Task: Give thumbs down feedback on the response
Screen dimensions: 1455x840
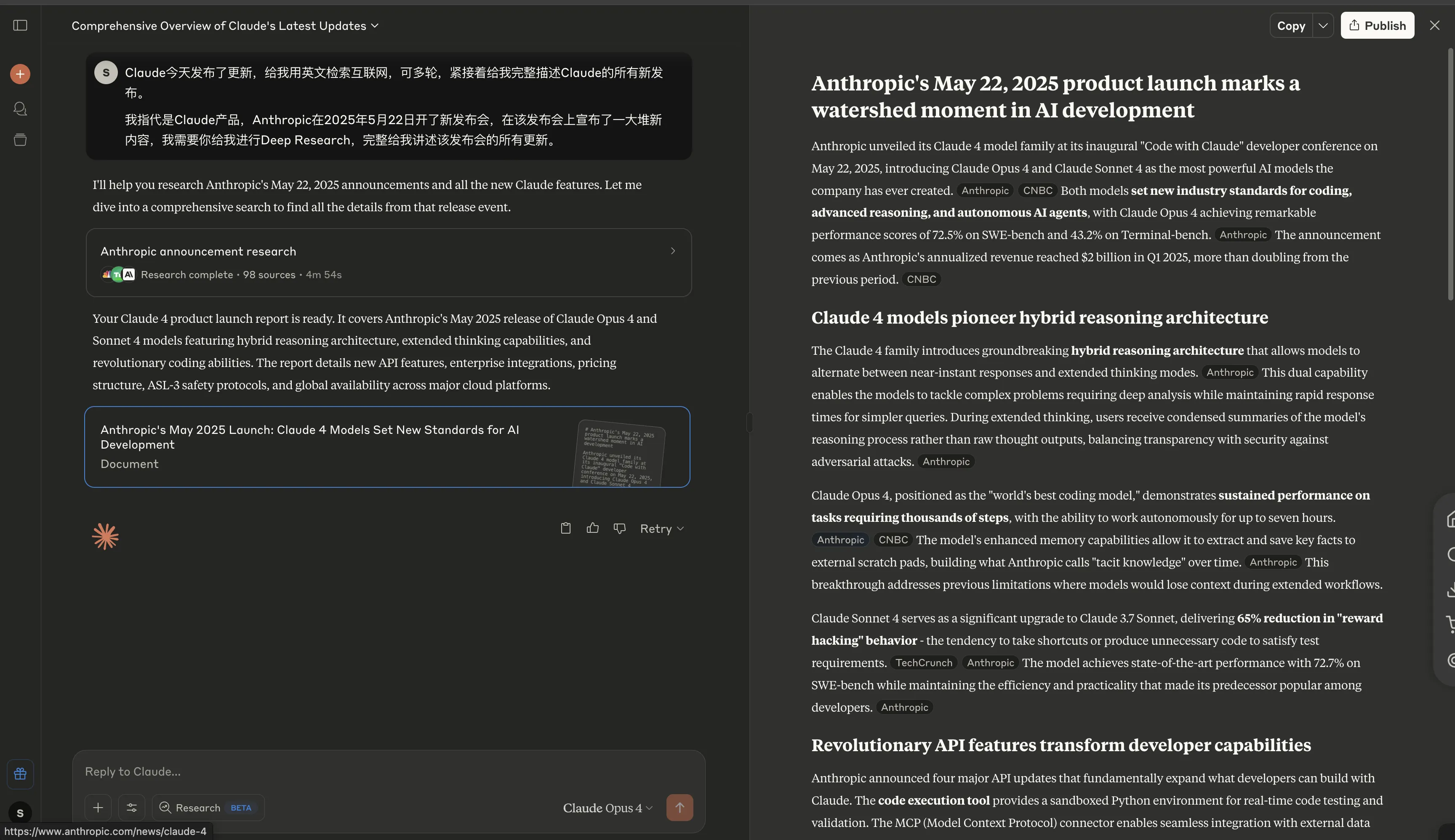Action: click(x=619, y=528)
